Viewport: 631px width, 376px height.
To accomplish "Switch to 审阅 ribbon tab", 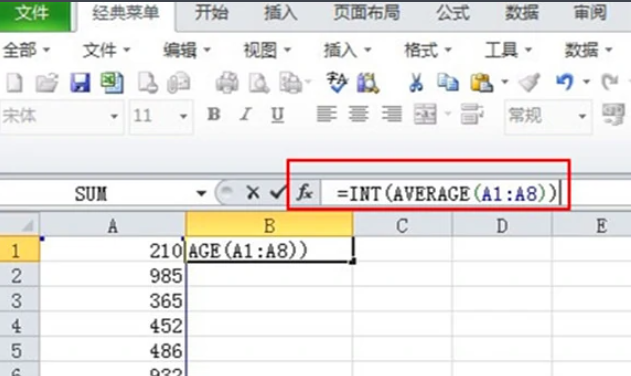I will [x=590, y=13].
